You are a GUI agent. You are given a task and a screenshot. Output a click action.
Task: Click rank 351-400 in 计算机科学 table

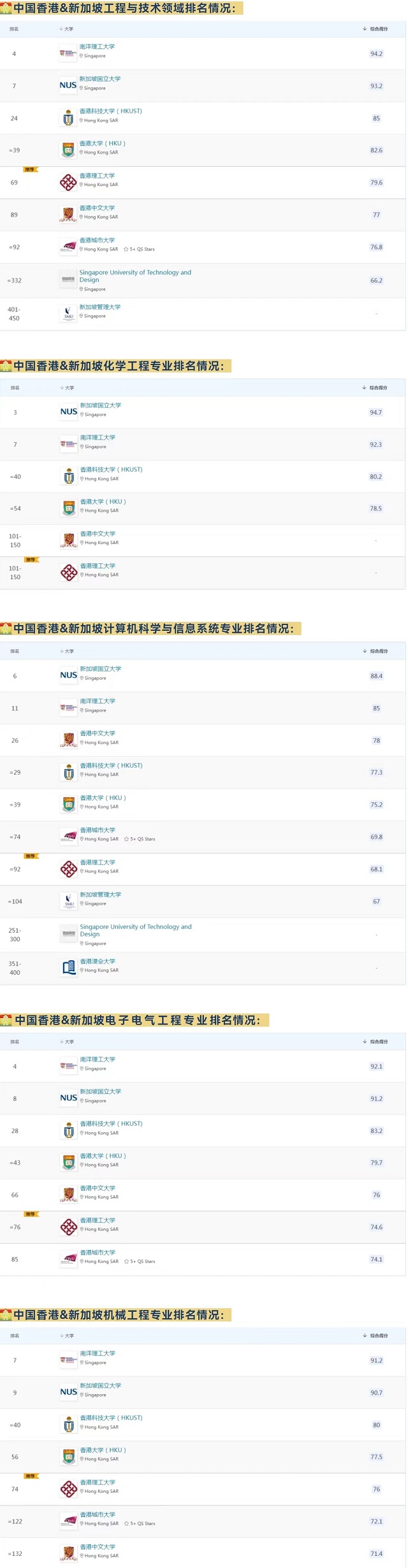click(x=15, y=968)
